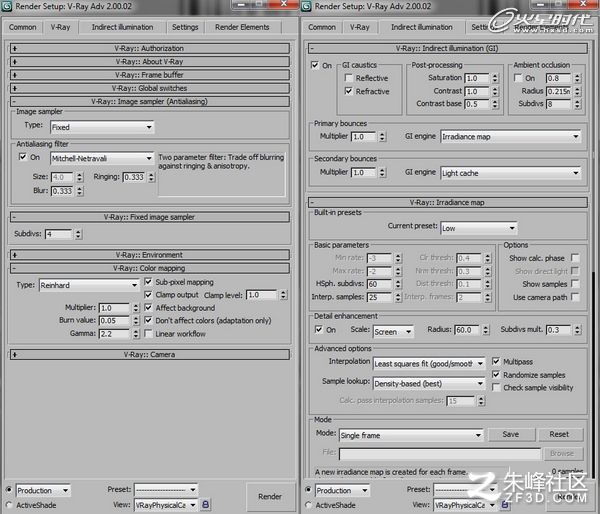
Task: Open the Single frame Mode dropdown
Action: [411, 436]
